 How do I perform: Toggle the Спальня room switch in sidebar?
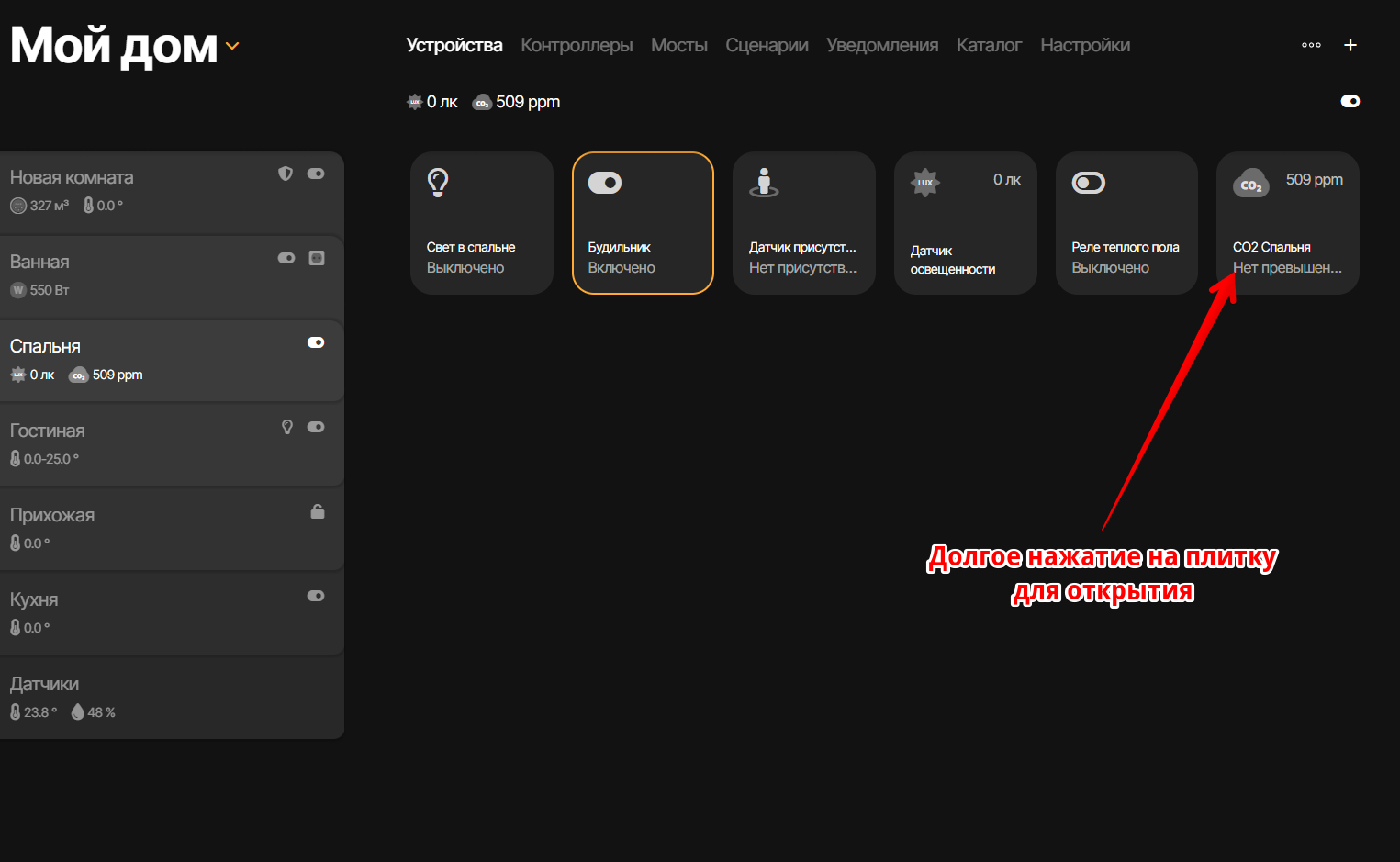[316, 342]
